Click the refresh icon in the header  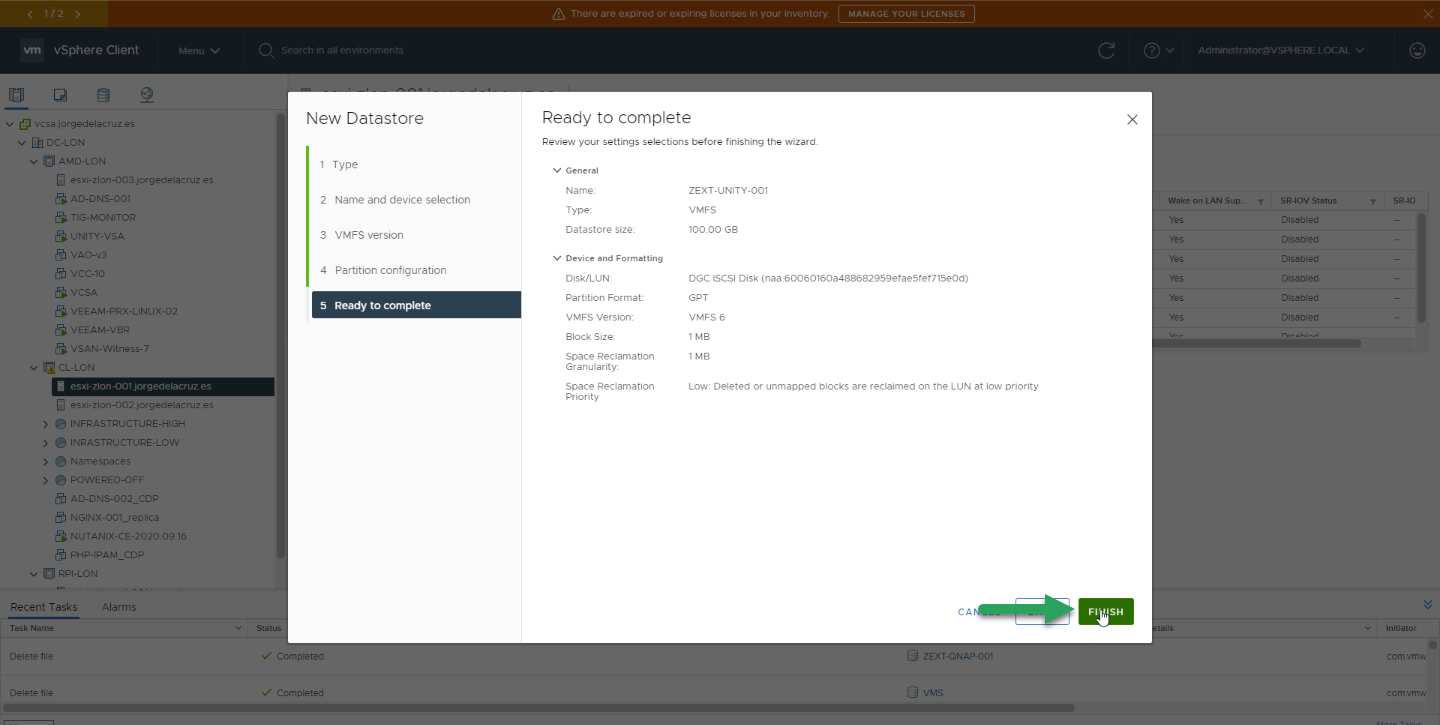pyautogui.click(x=1106, y=50)
